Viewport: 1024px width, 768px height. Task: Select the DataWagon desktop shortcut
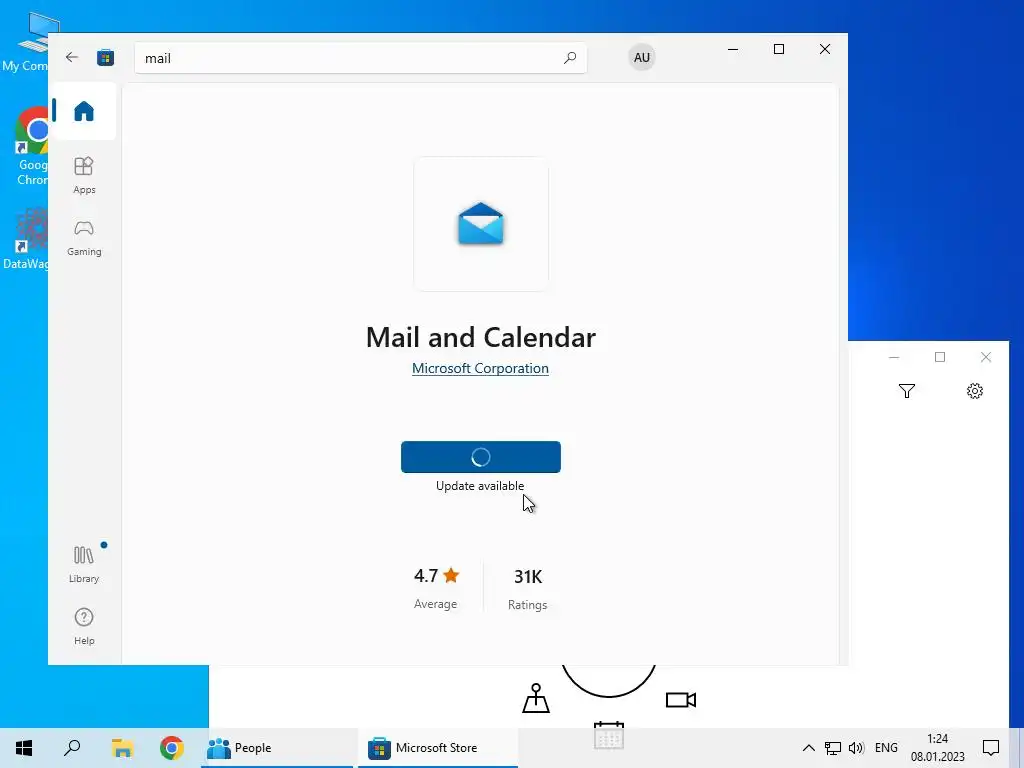[x=26, y=238]
